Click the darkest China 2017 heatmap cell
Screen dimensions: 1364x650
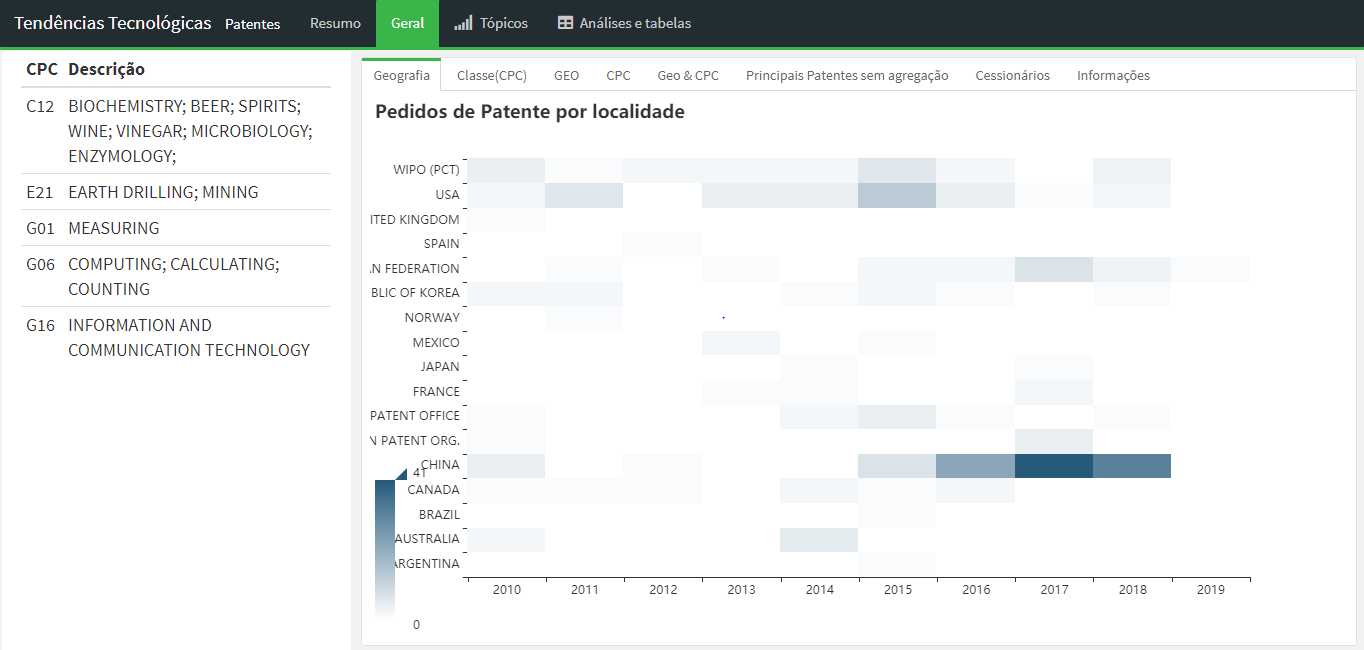point(1054,466)
